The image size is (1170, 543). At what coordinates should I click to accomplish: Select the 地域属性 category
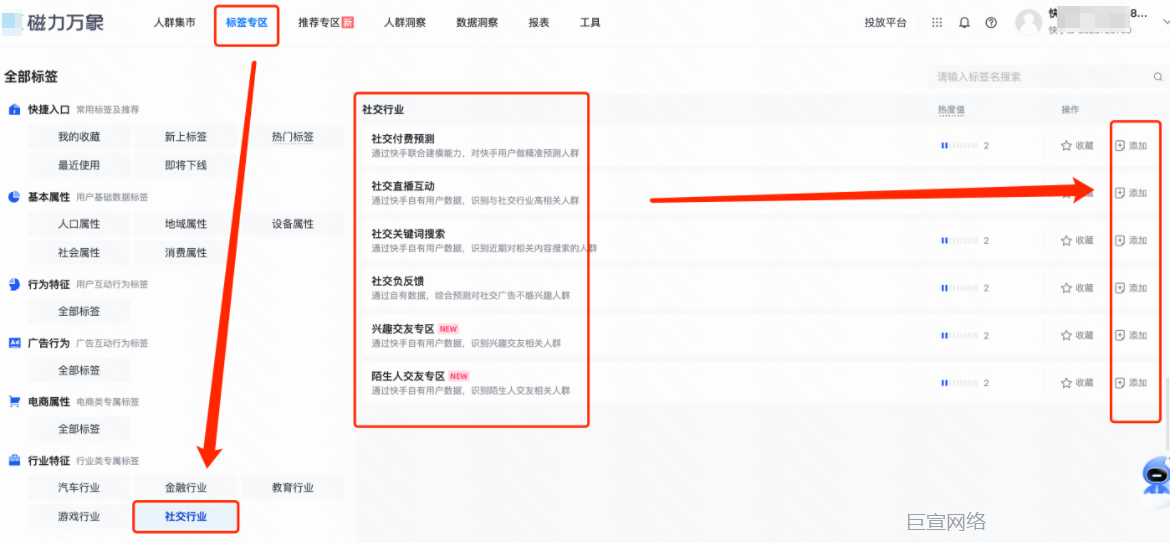186,224
